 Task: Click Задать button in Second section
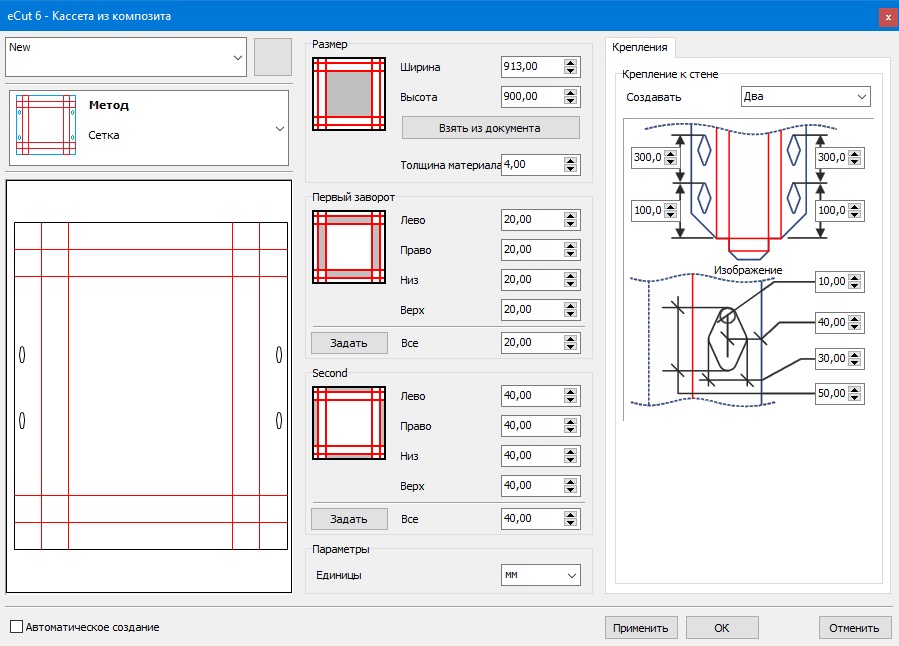pyautogui.click(x=349, y=519)
